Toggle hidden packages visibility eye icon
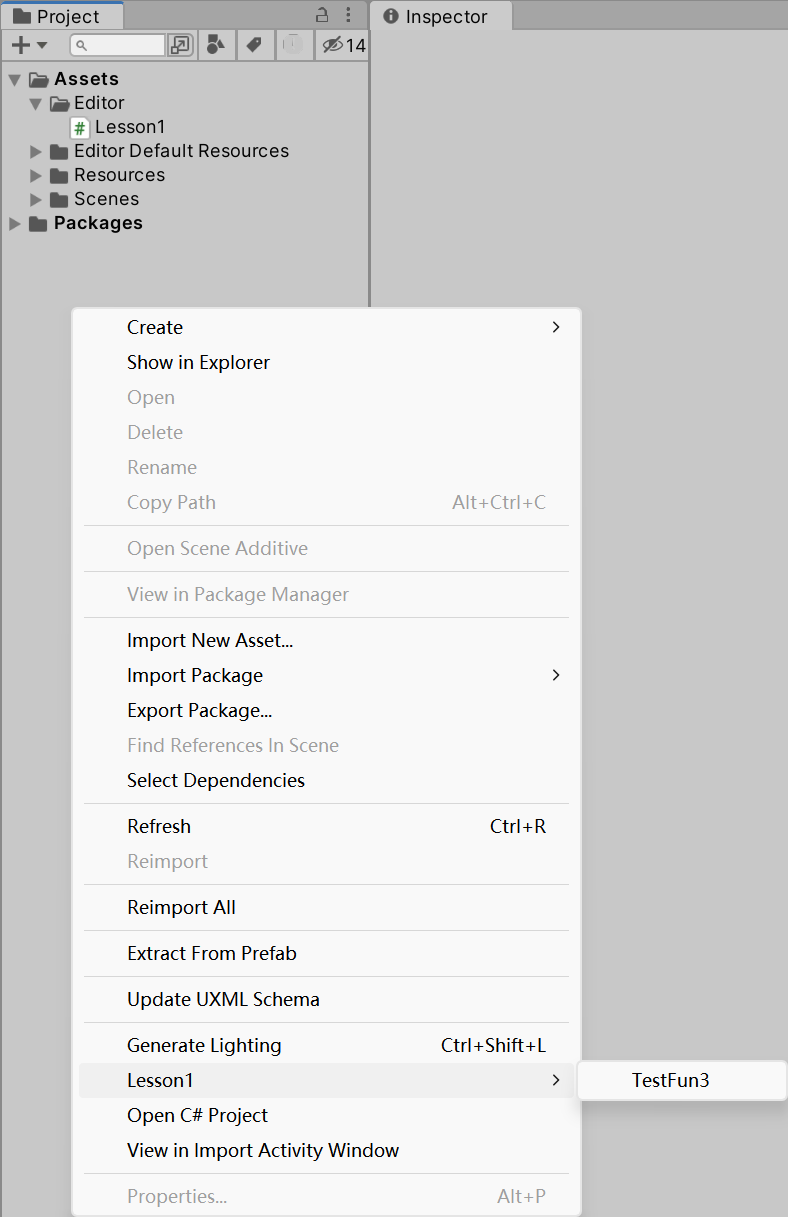The image size is (788, 1217). [x=333, y=45]
